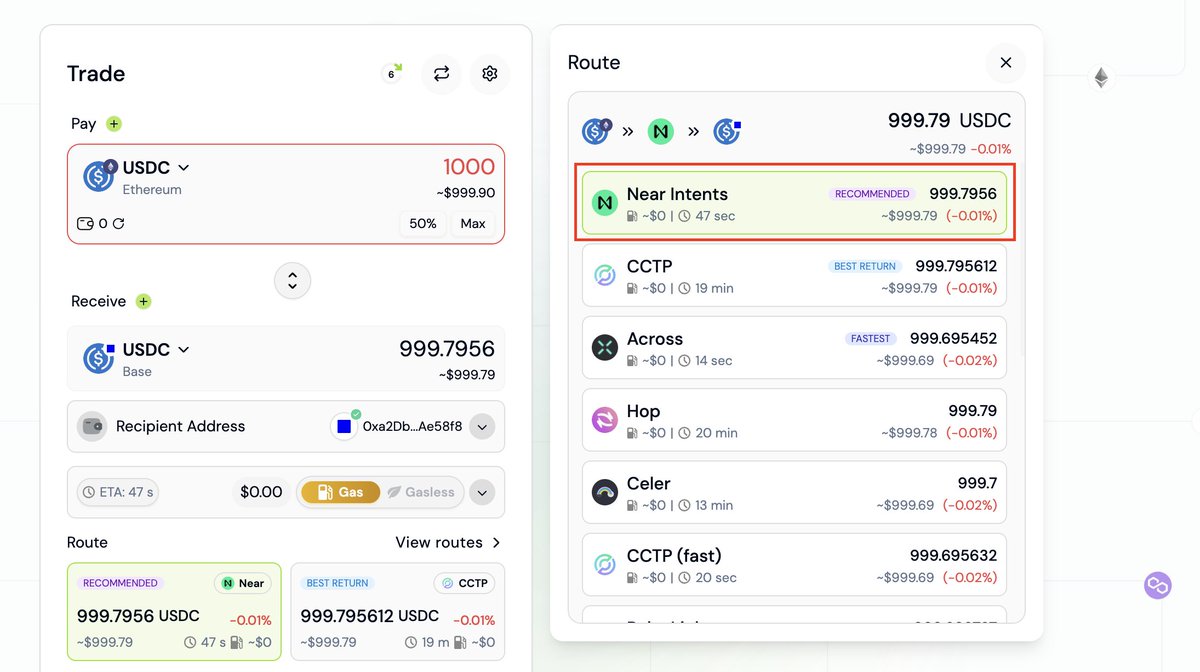This screenshot has width=1200, height=672.
Task: Click the 999.79 USDC route total
Action: [949, 121]
